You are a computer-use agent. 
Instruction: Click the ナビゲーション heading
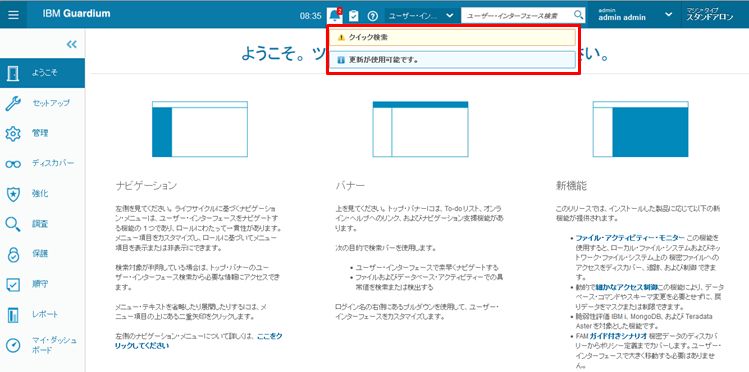tap(146, 186)
